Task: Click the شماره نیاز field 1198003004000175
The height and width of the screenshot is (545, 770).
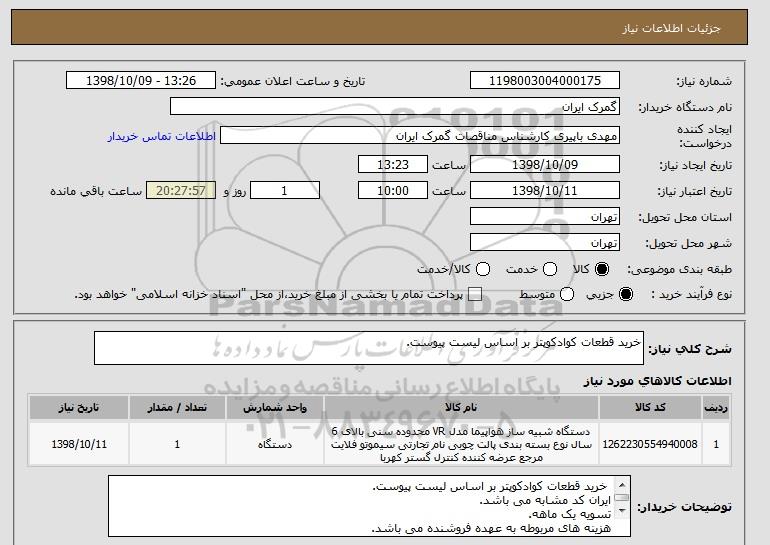Action: 545,81
